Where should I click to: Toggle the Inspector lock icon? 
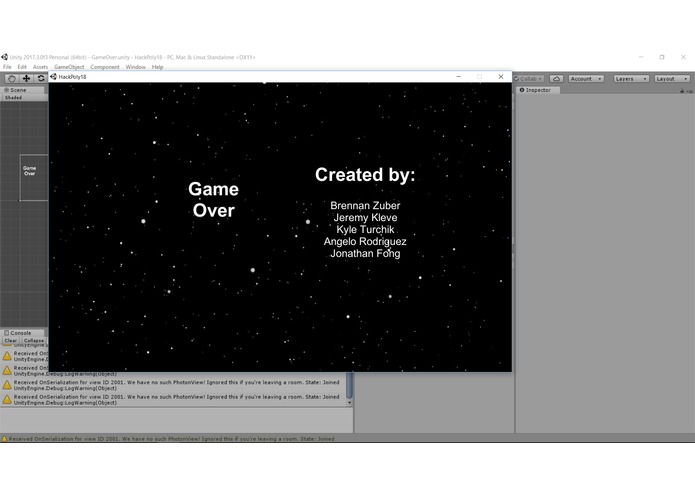pyautogui.click(x=682, y=90)
